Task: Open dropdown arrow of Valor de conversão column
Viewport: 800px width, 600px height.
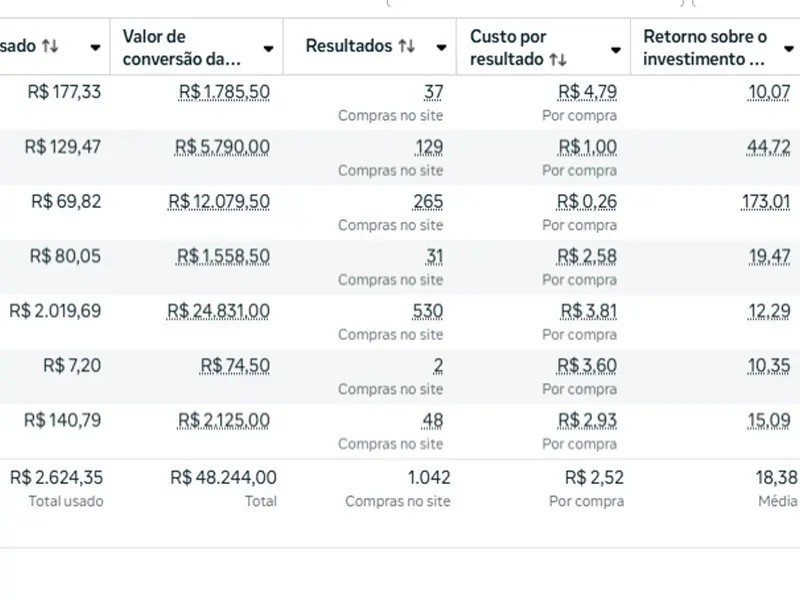Action: coord(268,48)
